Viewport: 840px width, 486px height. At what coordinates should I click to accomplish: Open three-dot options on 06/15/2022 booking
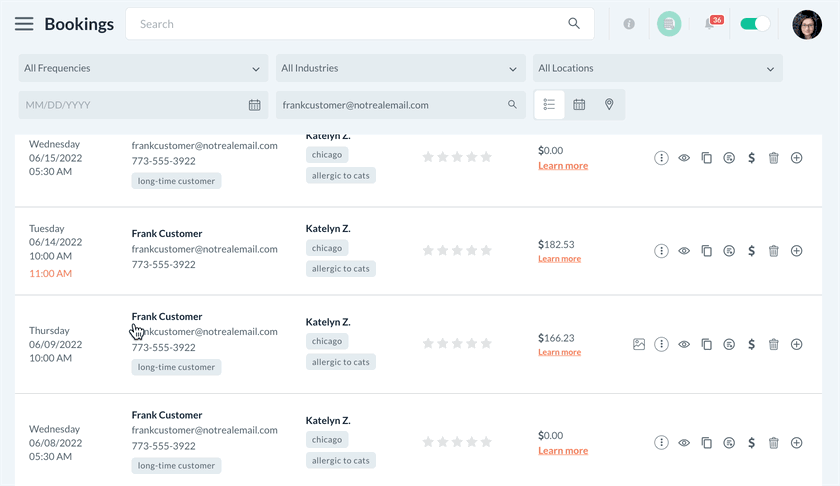click(x=661, y=158)
